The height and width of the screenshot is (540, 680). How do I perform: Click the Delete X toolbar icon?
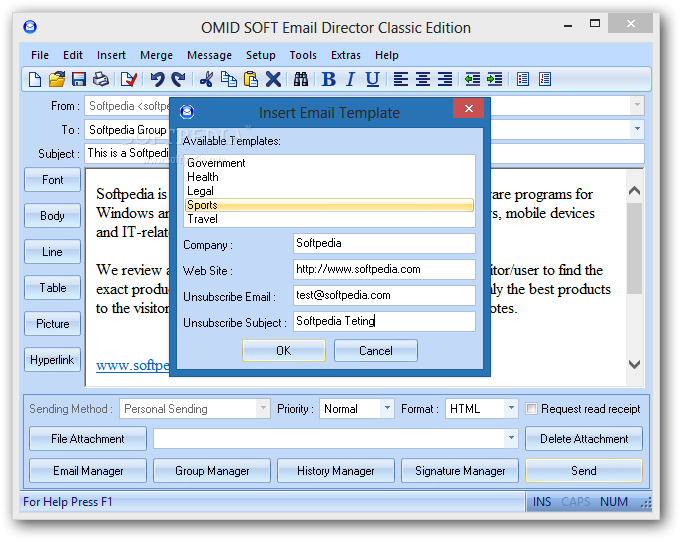point(273,79)
